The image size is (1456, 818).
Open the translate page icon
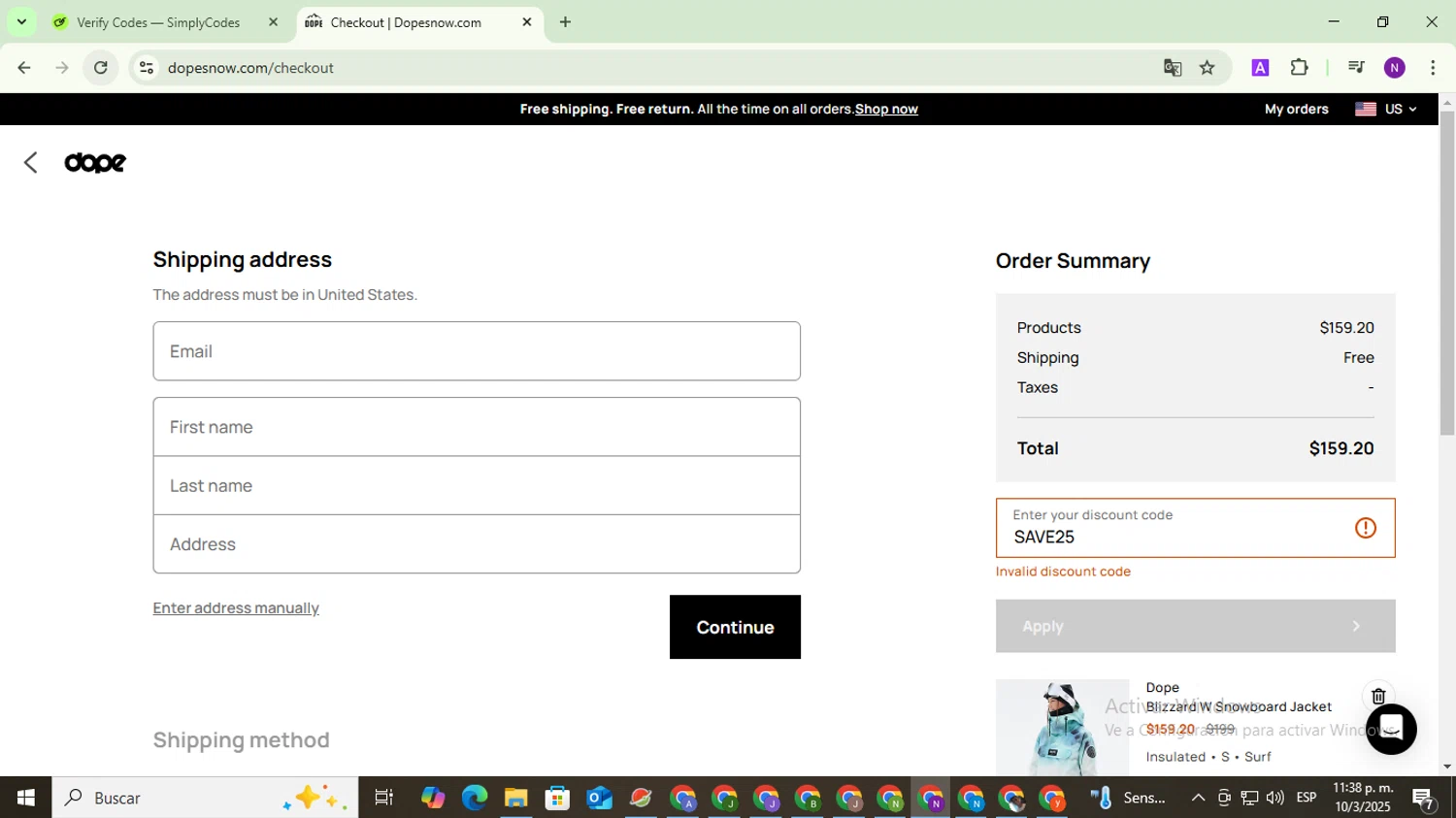click(x=1173, y=68)
